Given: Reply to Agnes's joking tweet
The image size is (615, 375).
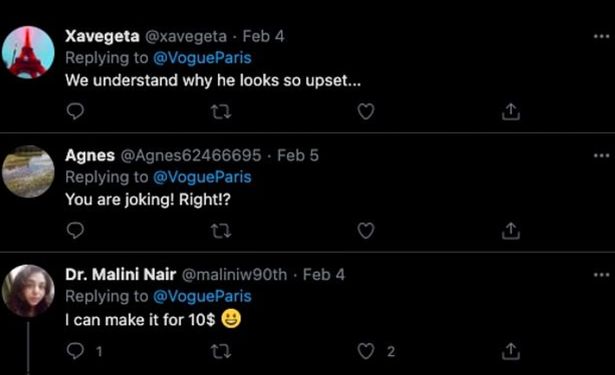Looking at the screenshot, I should click(x=75, y=231).
